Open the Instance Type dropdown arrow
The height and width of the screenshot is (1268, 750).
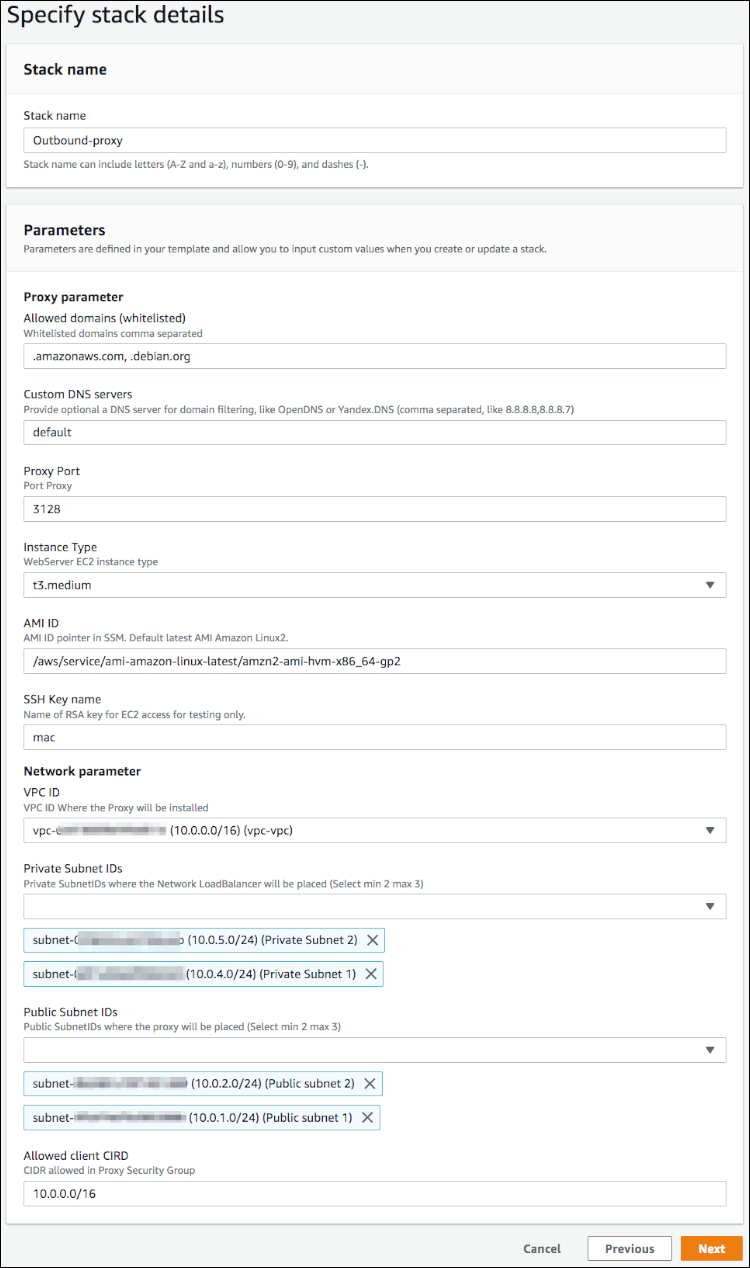coord(712,585)
